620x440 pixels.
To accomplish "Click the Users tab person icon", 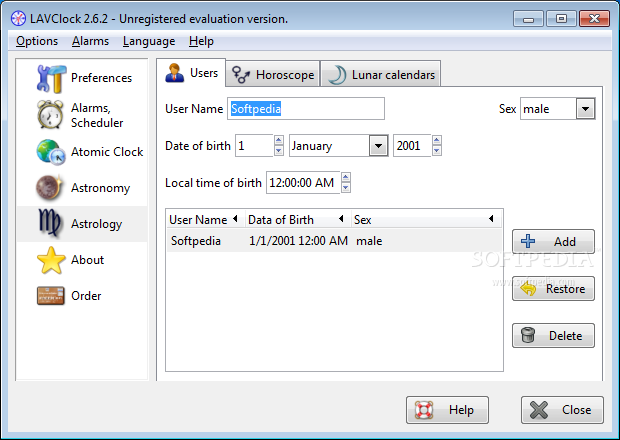I will tap(174, 73).
